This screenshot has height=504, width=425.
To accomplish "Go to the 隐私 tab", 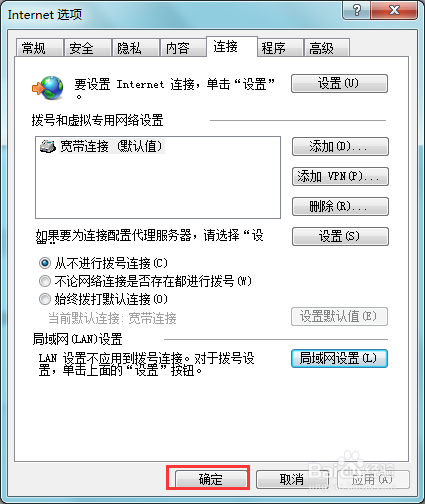I will coord(135,48).
